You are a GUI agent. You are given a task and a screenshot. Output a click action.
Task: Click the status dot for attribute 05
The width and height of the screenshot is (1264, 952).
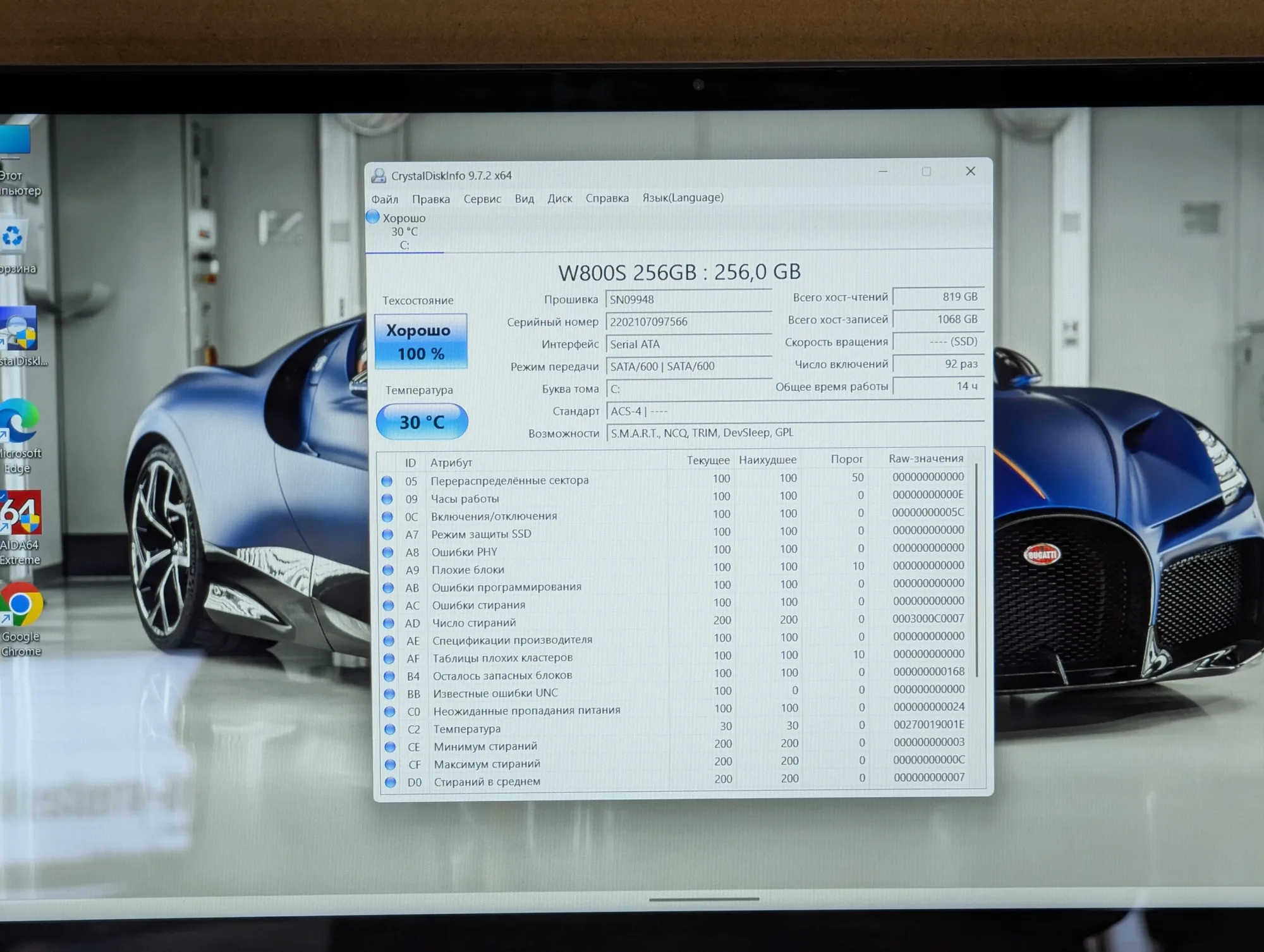point(387,481)
